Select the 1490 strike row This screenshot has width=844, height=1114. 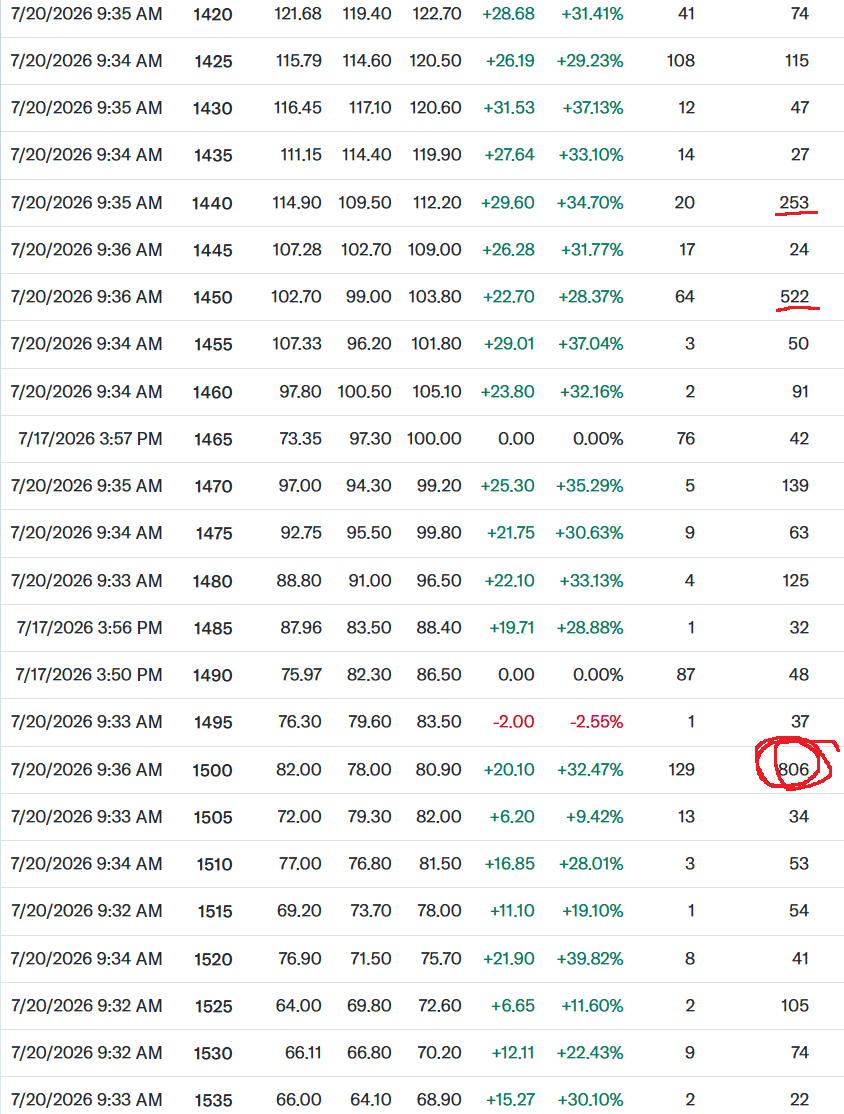422,675
